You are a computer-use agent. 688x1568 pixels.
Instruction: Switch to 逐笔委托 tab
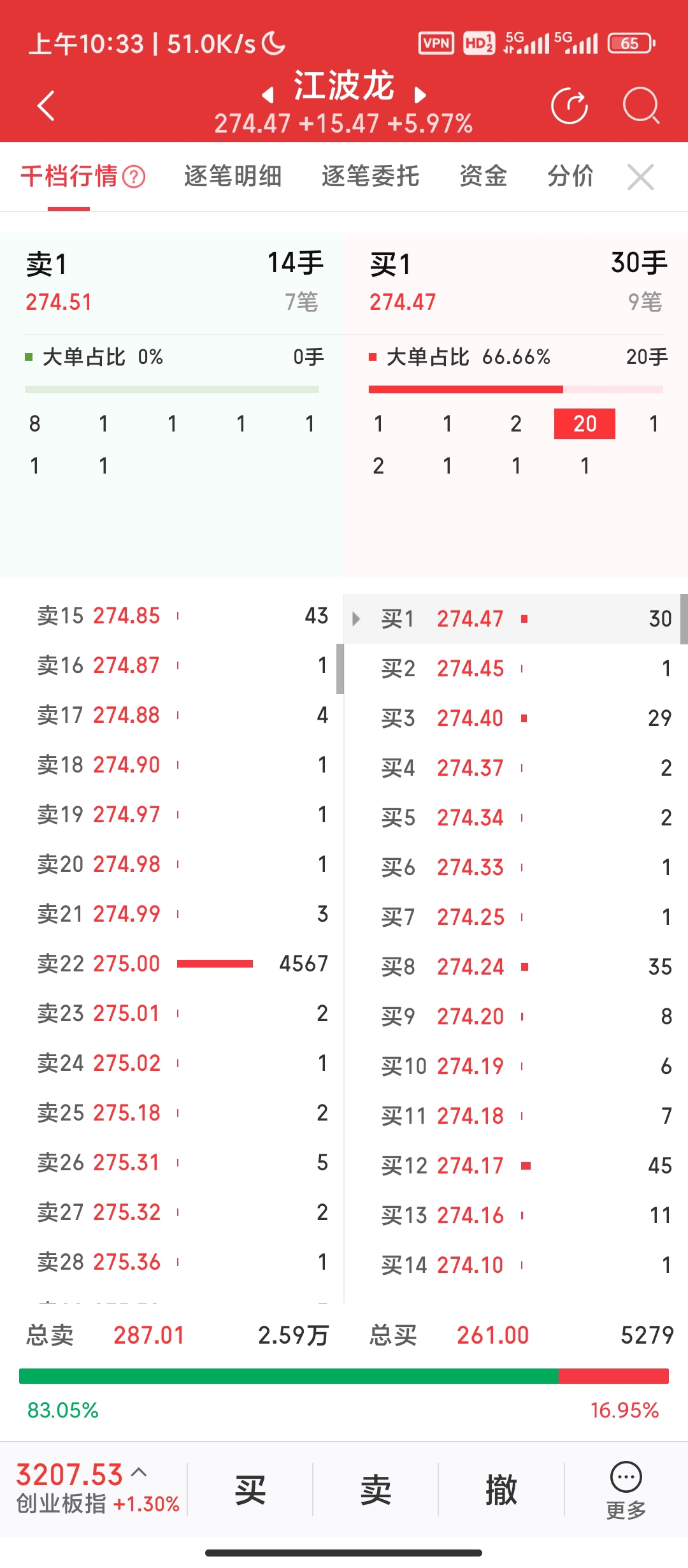[x=370, y=177]
